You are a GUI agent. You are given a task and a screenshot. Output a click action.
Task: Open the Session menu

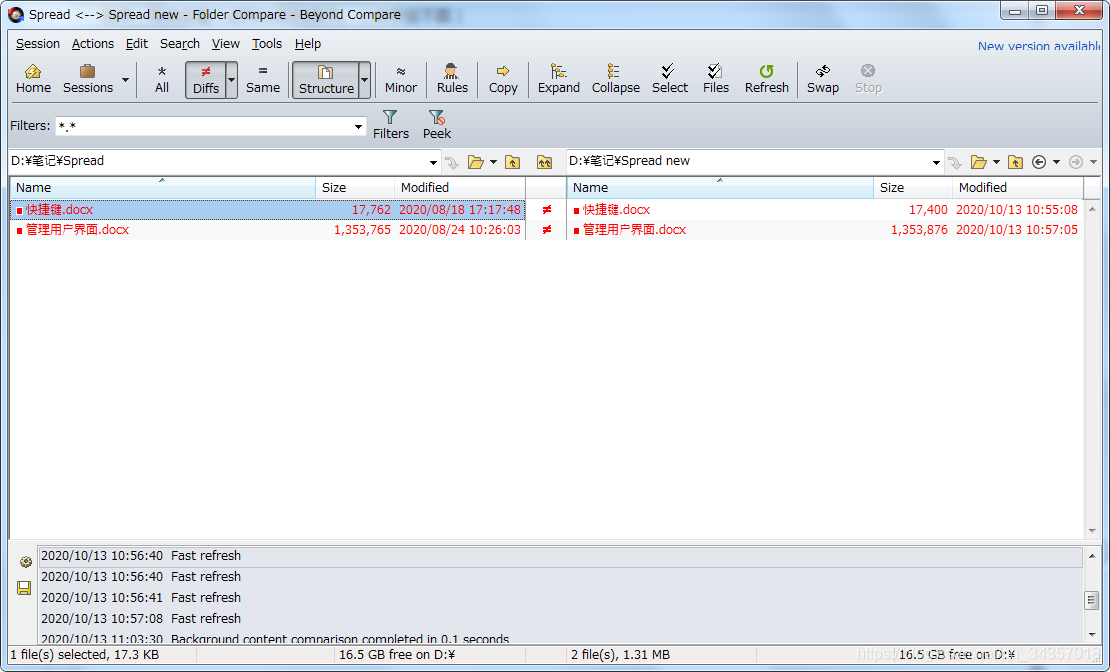38,44
